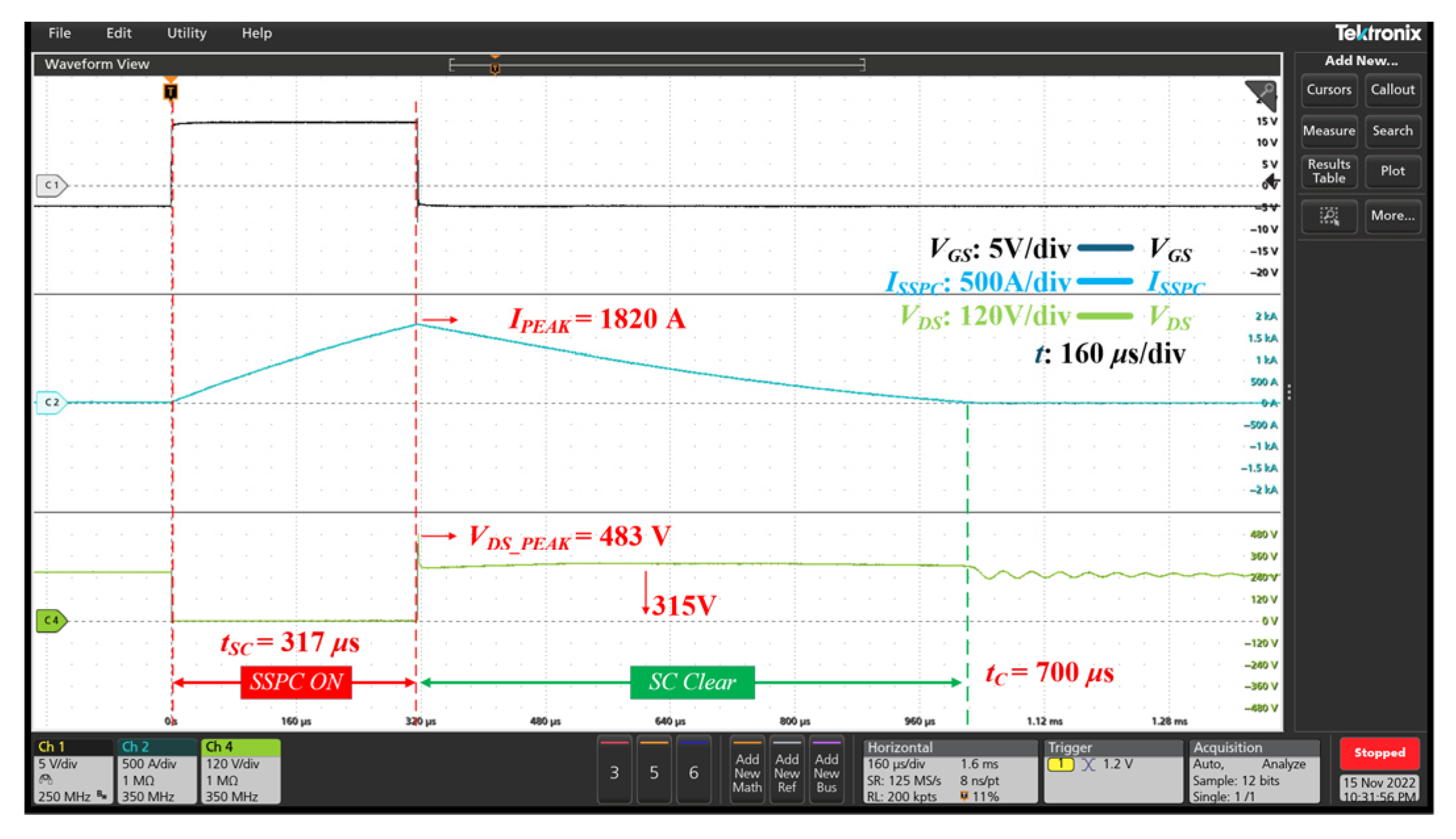Select the C2 channel handle

[x=52, y=402]
